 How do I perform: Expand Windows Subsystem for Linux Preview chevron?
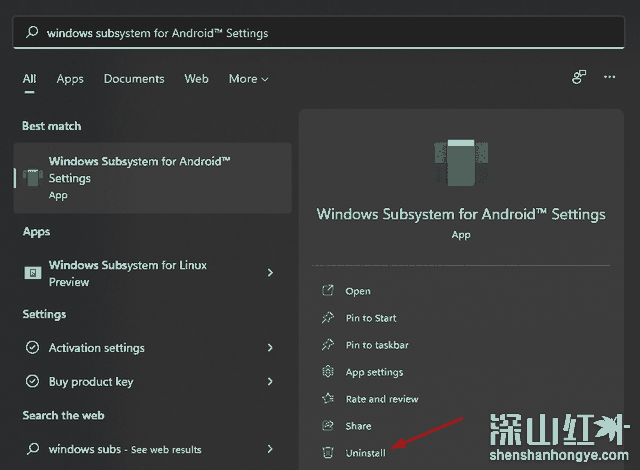(270, 273)
